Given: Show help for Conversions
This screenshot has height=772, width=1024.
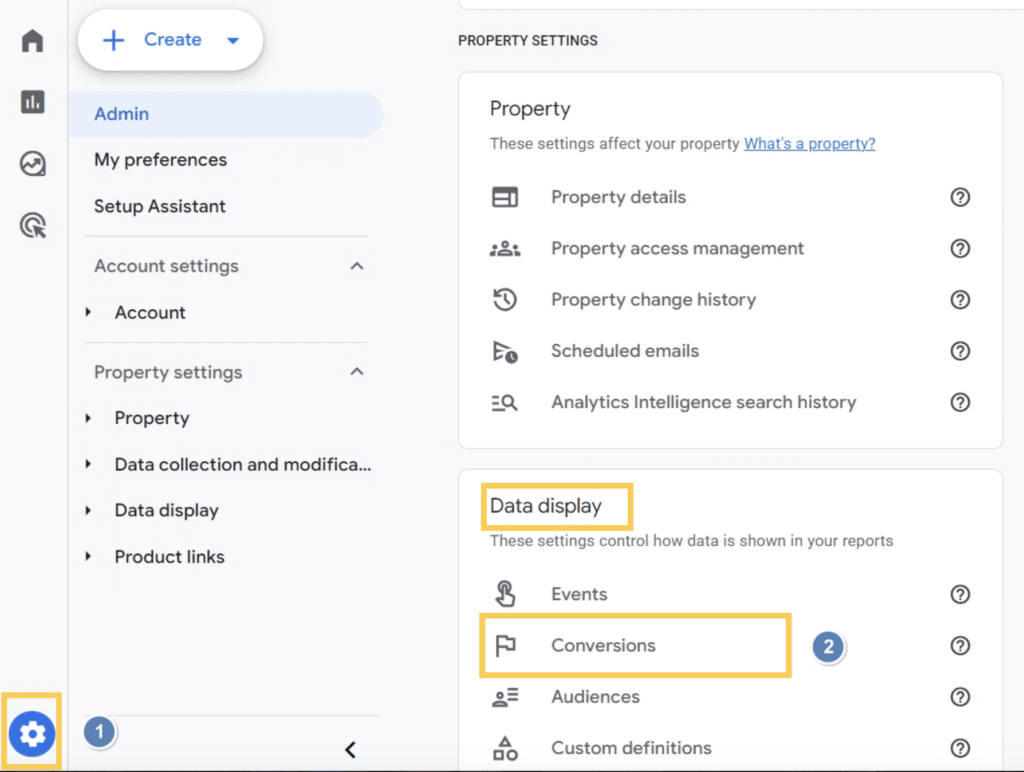Looking at the screenshot, I should (x=960, y=645).
